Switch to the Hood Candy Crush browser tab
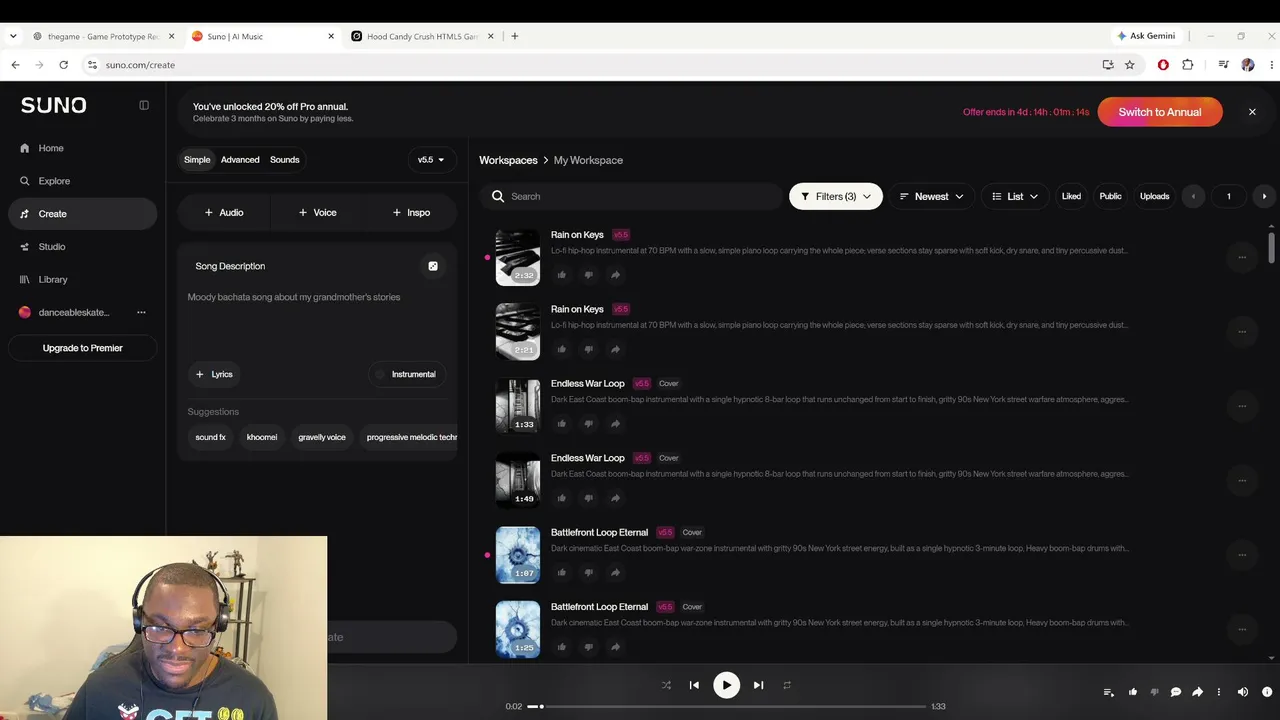1280x720 pixels. click(421, 36)
